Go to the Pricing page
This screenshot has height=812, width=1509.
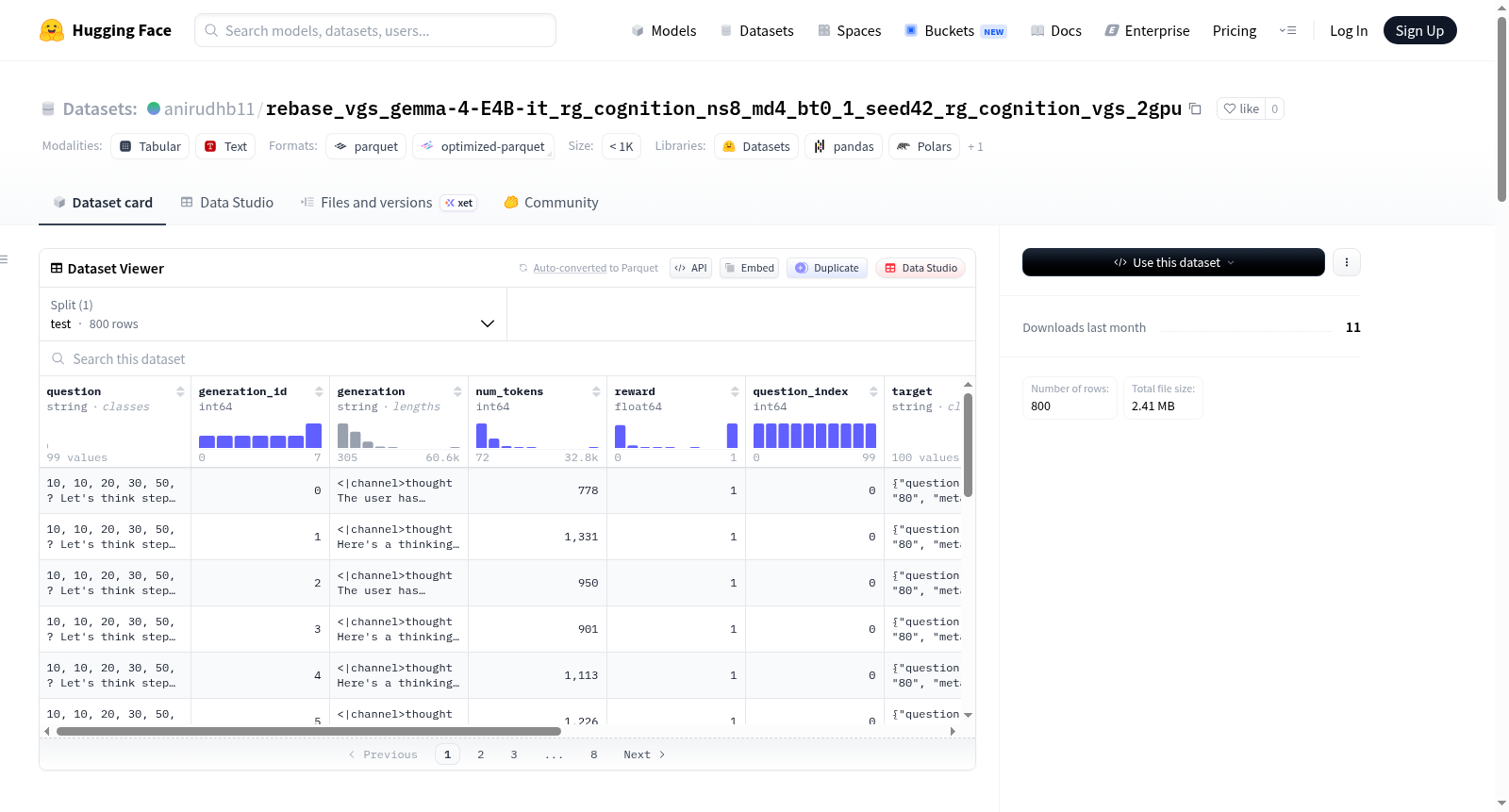point(1235,30)
